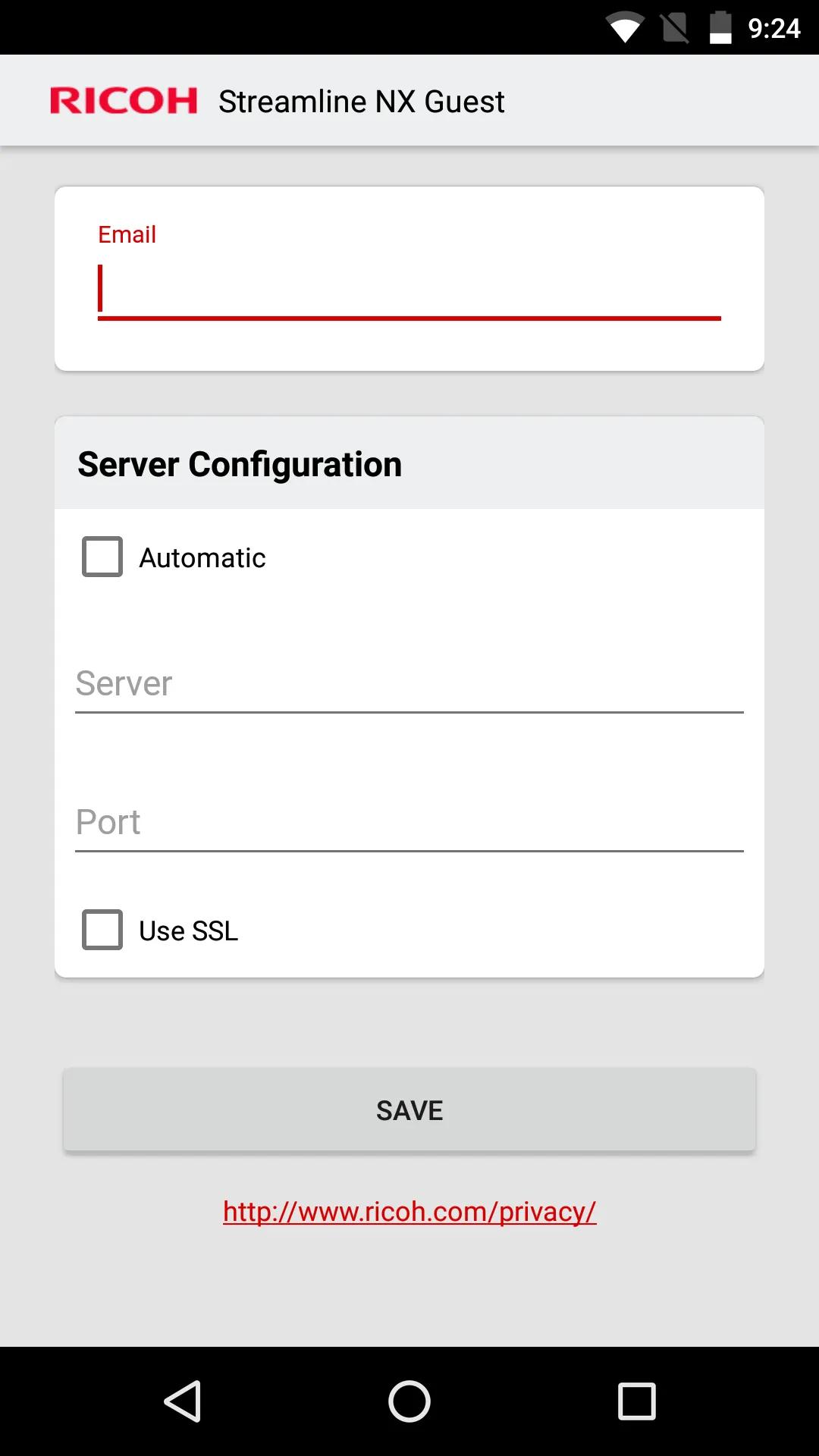Enable the Use SSL checkbox
819x1456 pixels.
pyautogui.click(x=102, y=930)
